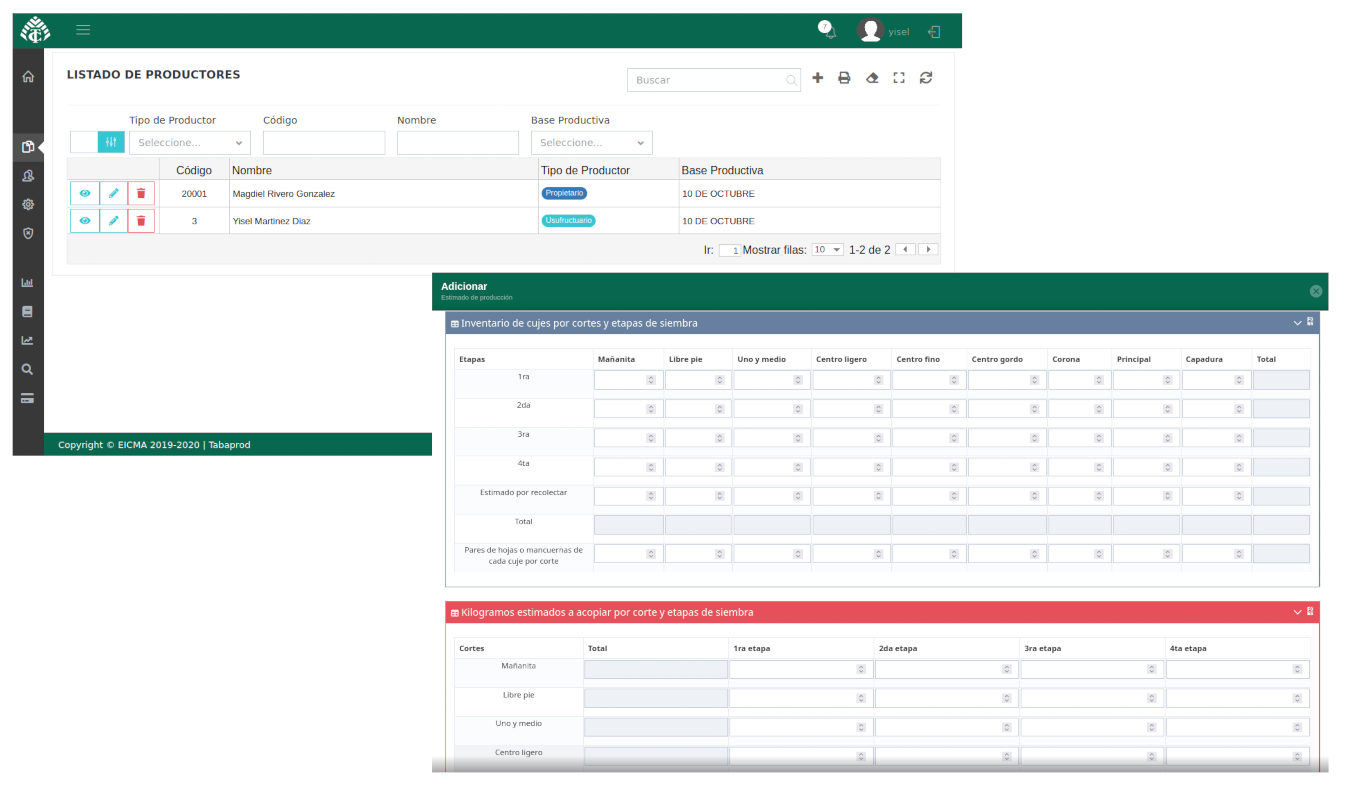Click the eraser icon to clear filters
The image size is (1366, 800).
872,78
